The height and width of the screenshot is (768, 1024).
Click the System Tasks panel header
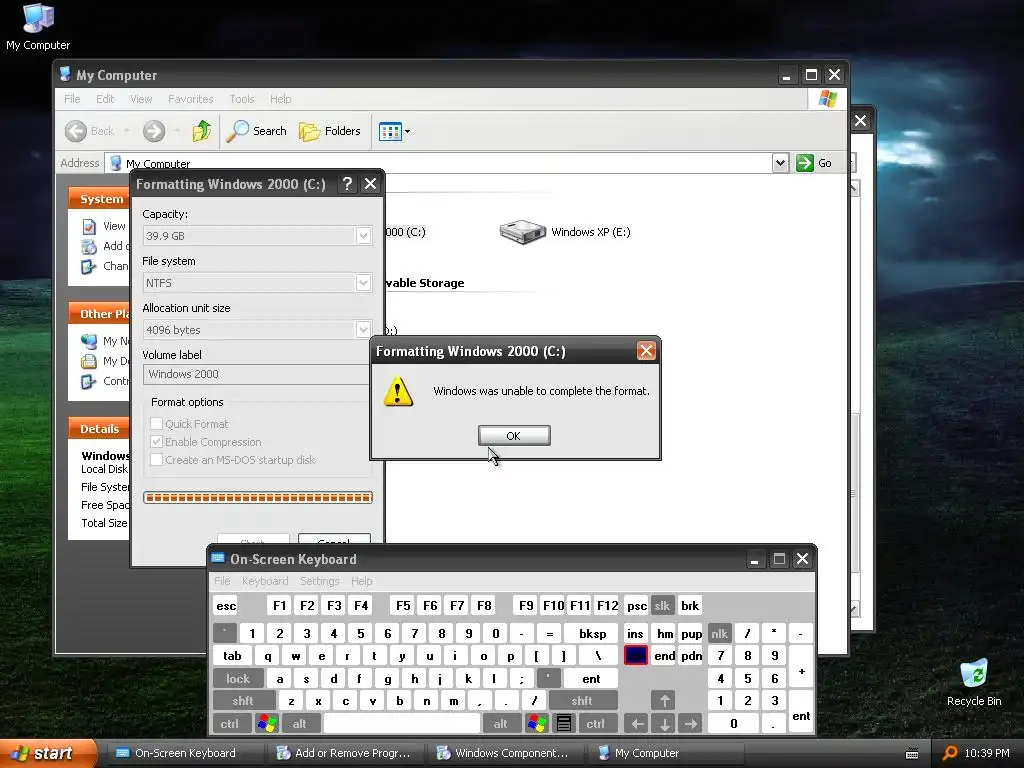99,199
